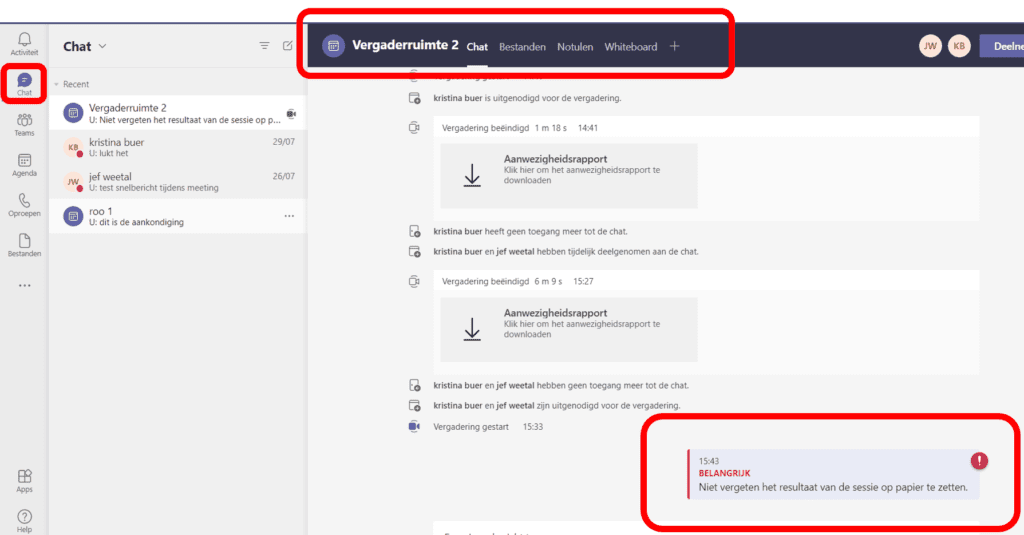The width and height of the screenshot is (1024, 535).
Task: Click 'kristina buer is uitgenodigd voor de vergadering' text
Action: tap(527, 98)
